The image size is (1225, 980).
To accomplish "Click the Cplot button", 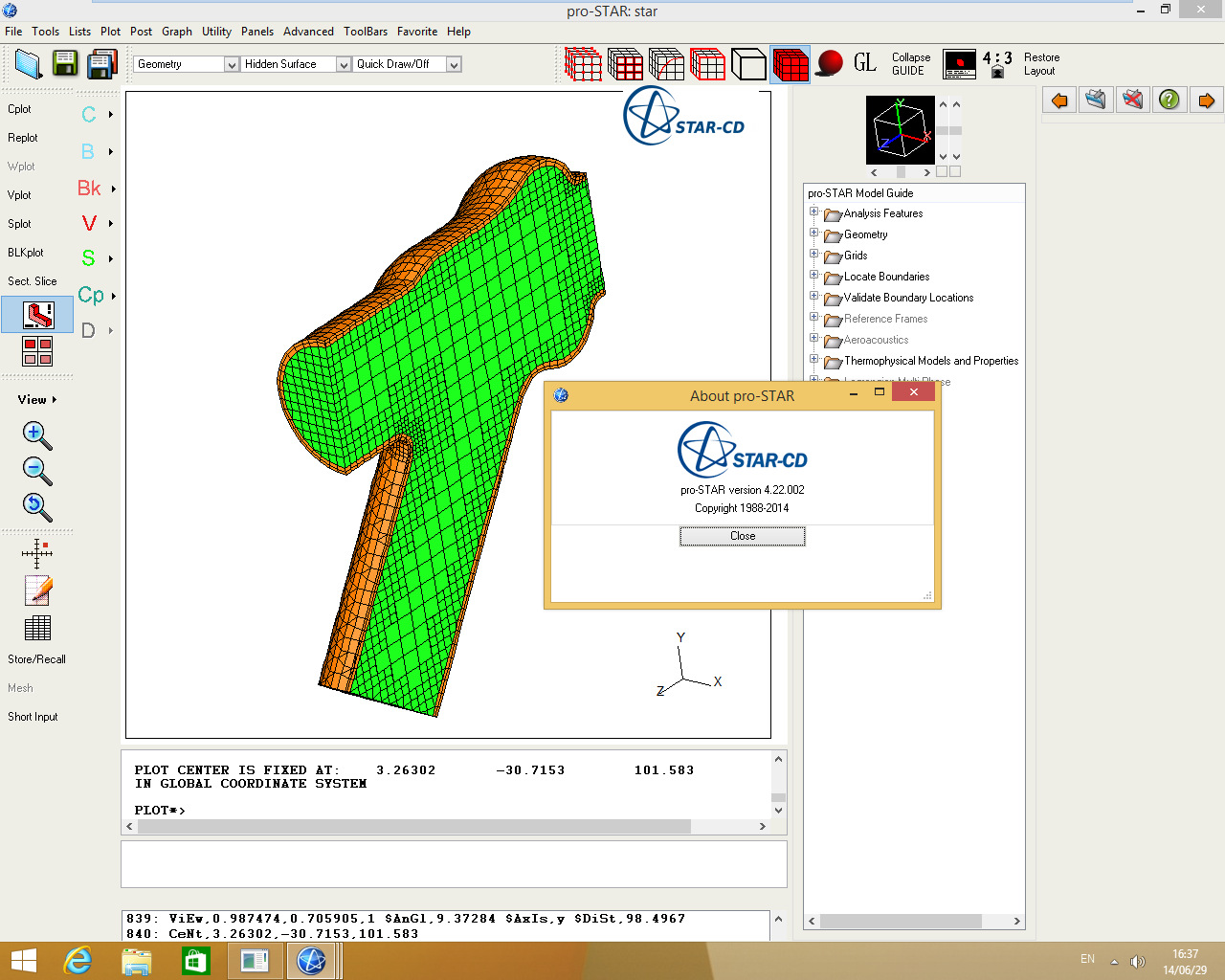I will (x=19, y=109).
